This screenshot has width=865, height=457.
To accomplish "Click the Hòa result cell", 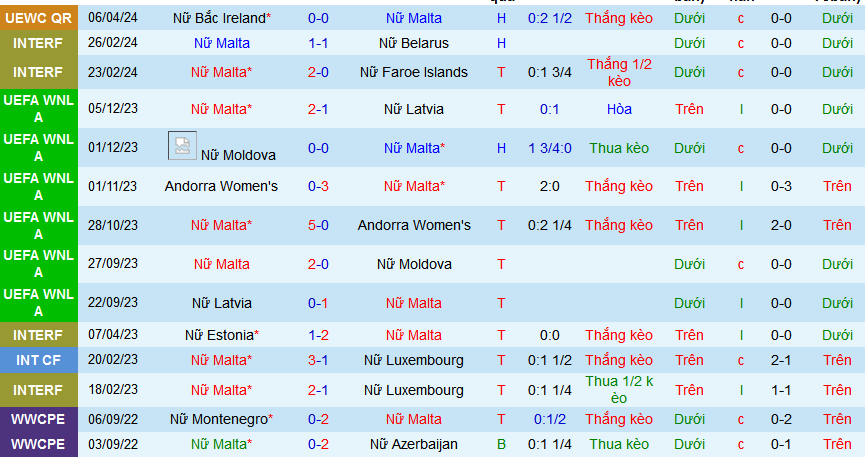I will pos(619,109).
